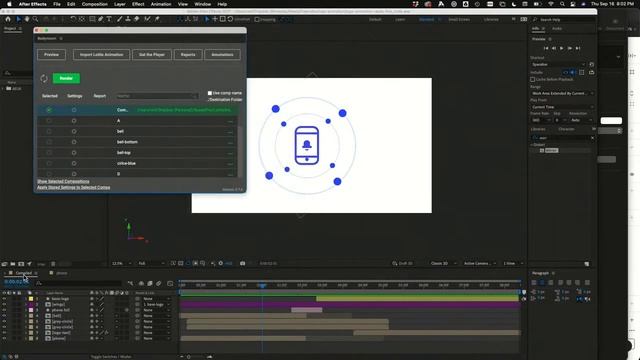Viewport: 640px width, 360px height.
Task: Select the Rectangle shape tool
Action: (x=92, y=19)
